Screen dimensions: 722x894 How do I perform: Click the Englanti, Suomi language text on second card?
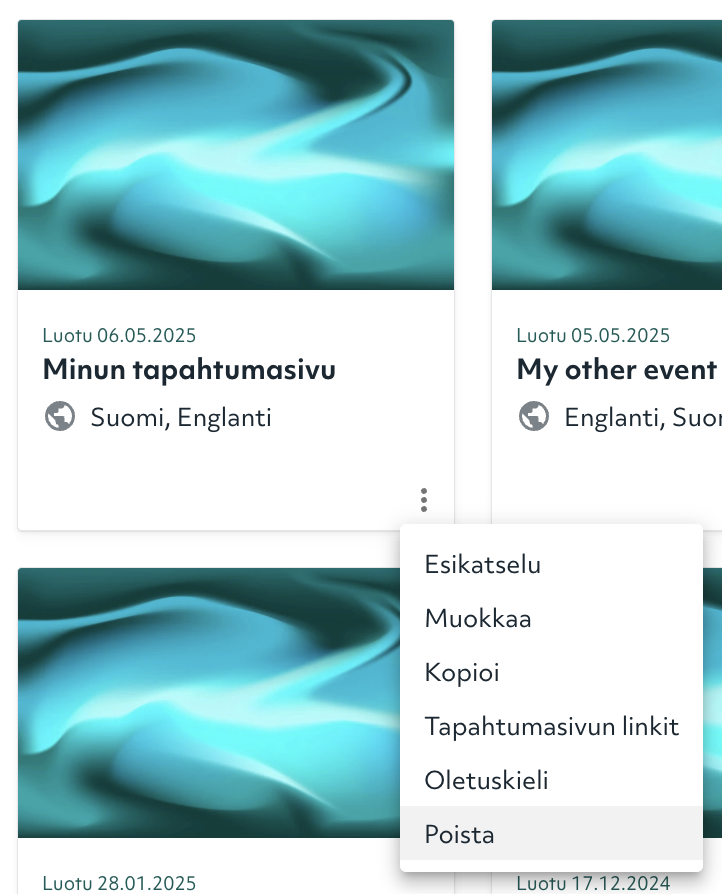coord(643,417)
